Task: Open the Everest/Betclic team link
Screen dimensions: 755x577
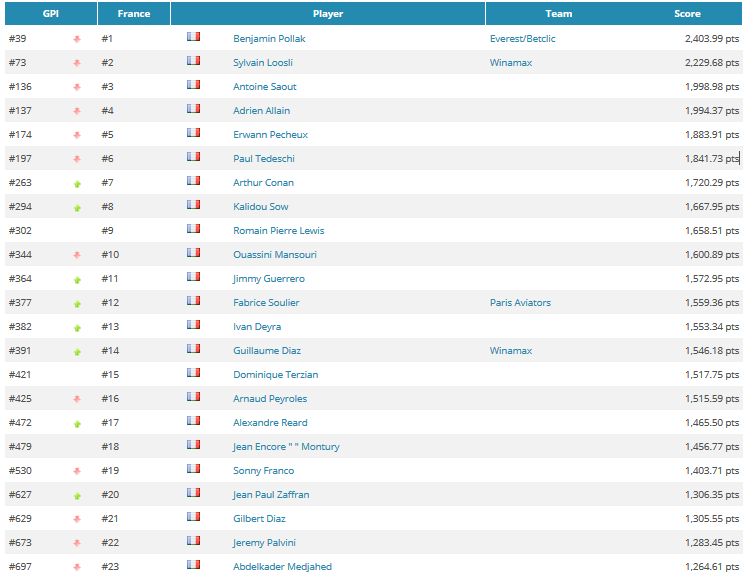Action: 522,39
